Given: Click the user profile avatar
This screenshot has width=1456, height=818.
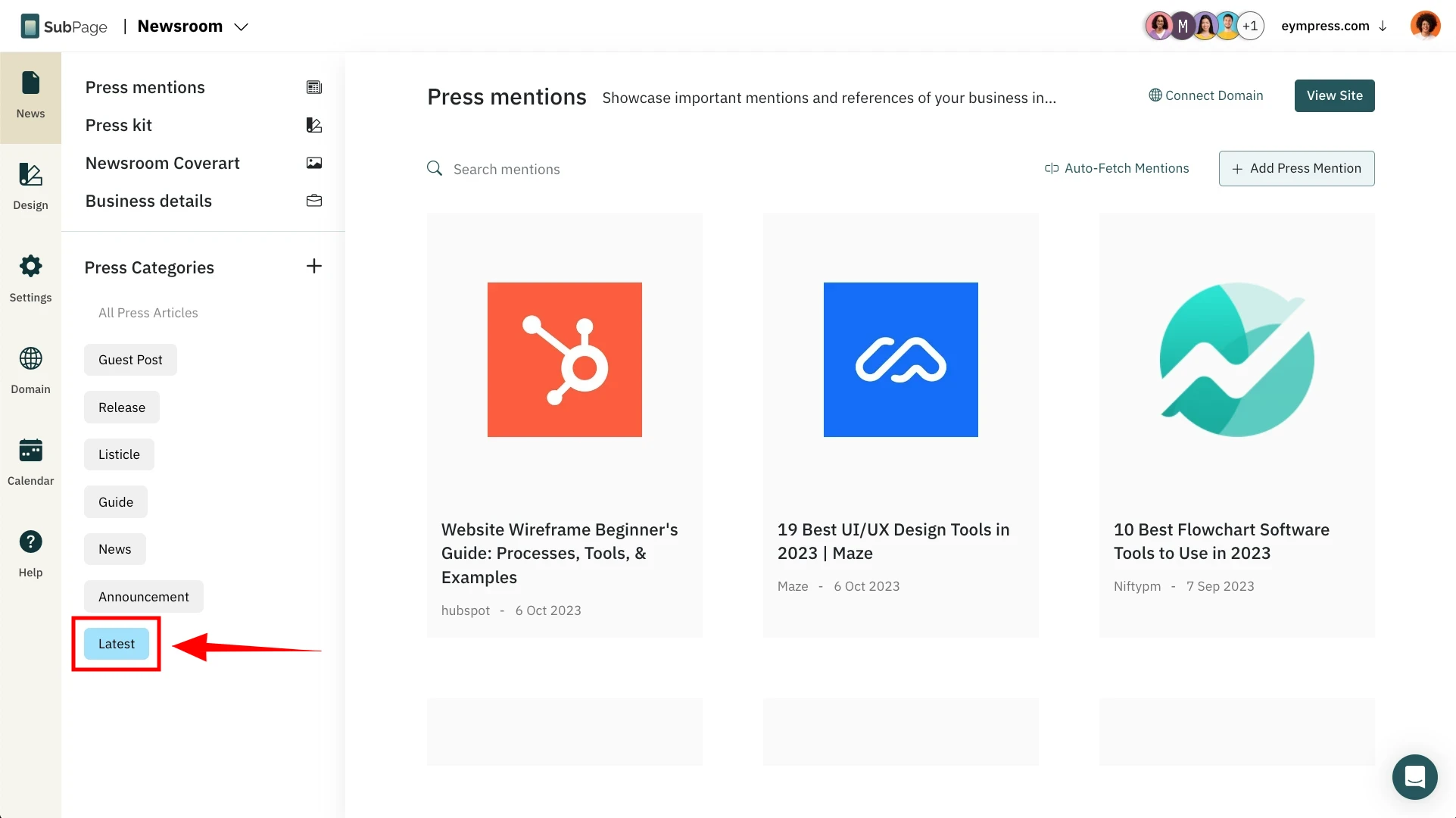Looking at the screenshot, I should coord(1425,26).
